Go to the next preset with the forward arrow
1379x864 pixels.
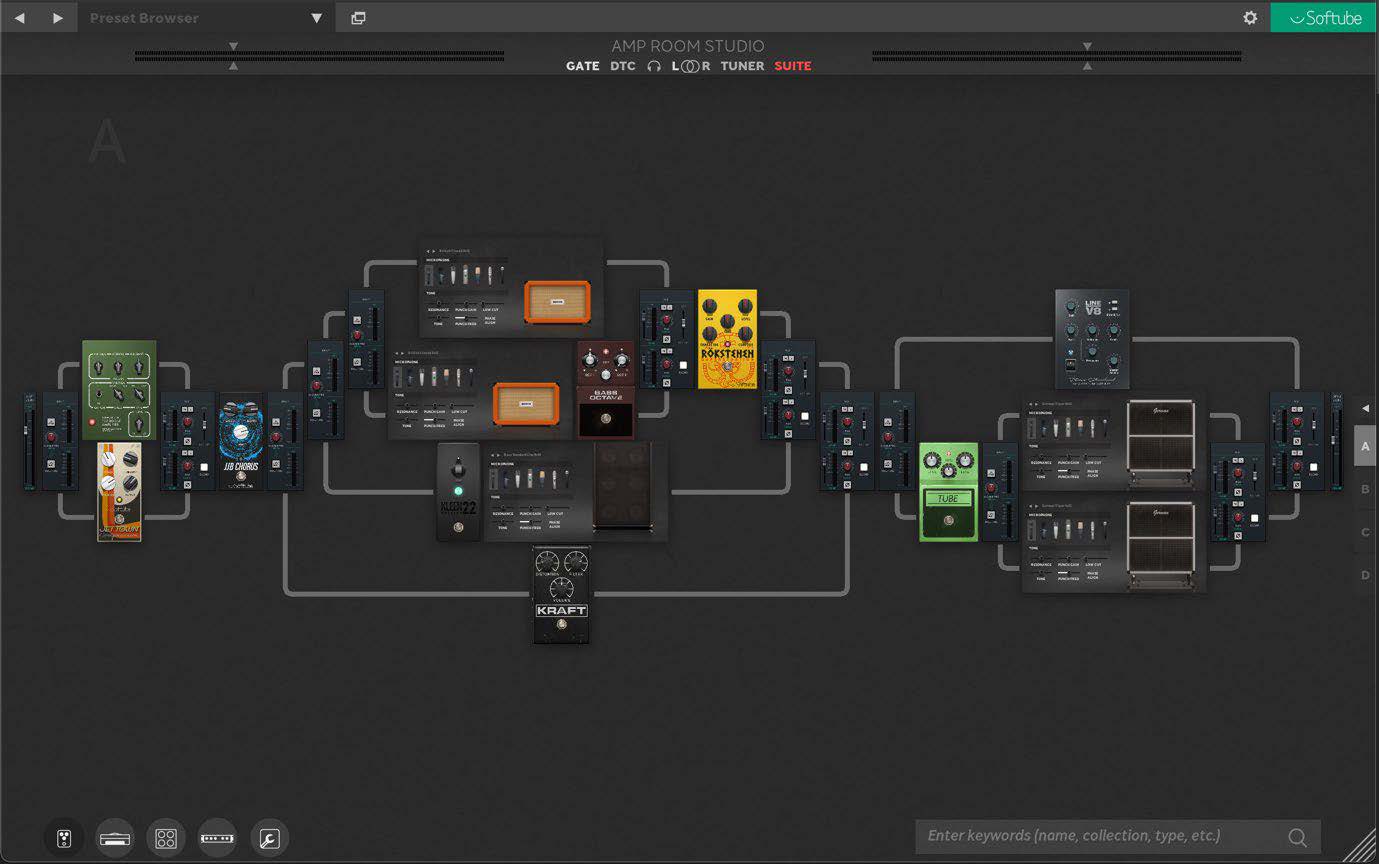pos(57,17)
